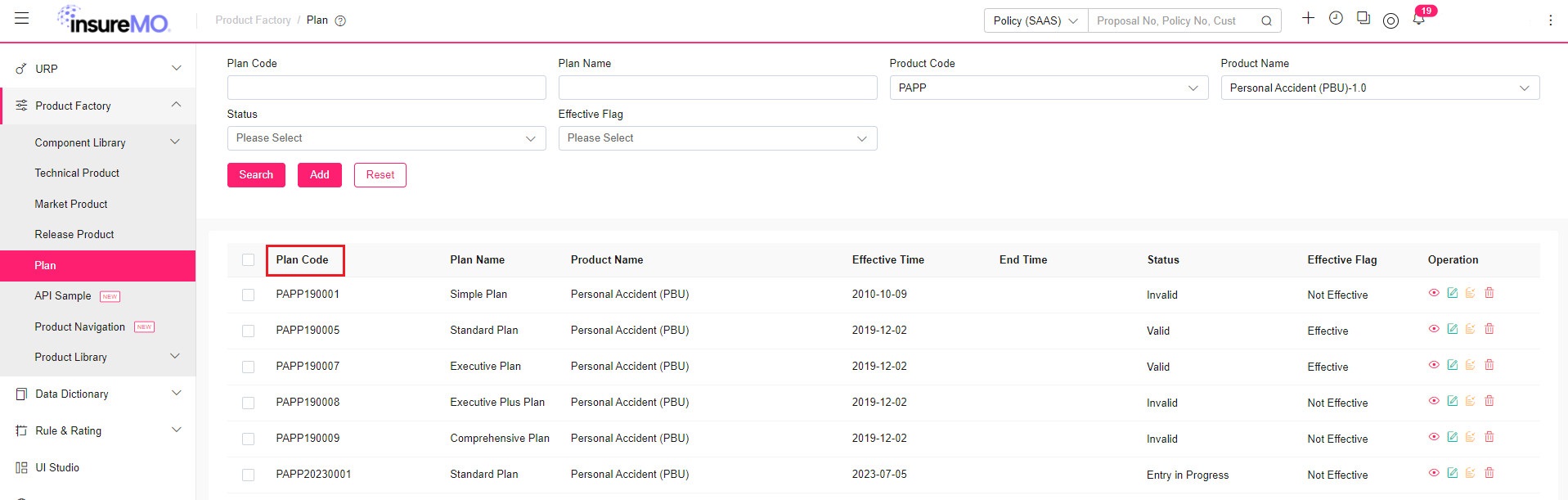Viewport: 1568px width, 500px height.
Task: Toggle the select-all checkbox in table header
Action: [248, 260]
